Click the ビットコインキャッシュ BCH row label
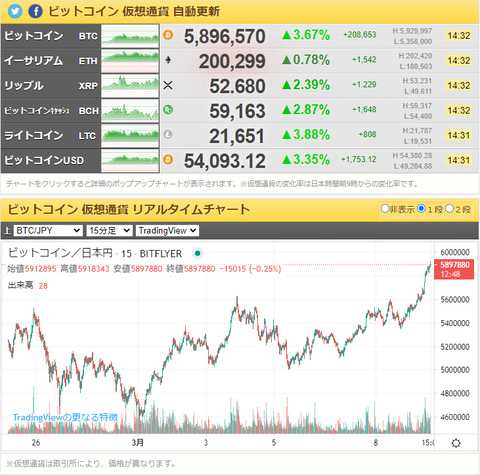Viewport: 480px width, 475px height. coord(51,111)
